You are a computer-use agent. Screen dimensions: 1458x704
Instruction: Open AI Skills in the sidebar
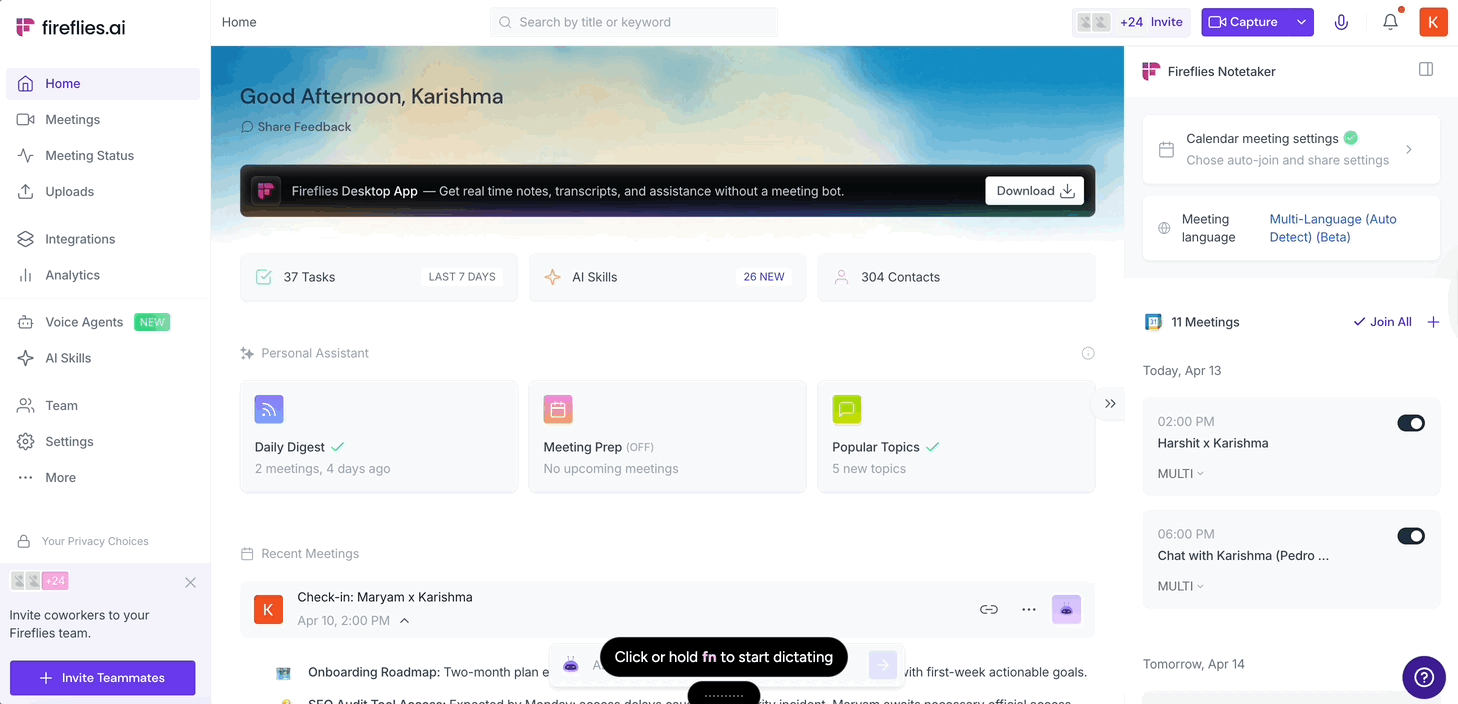[x=103, y=358]
